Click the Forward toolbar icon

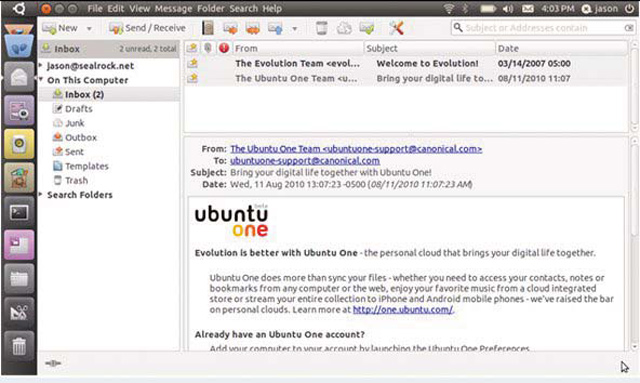coord(275,28)
